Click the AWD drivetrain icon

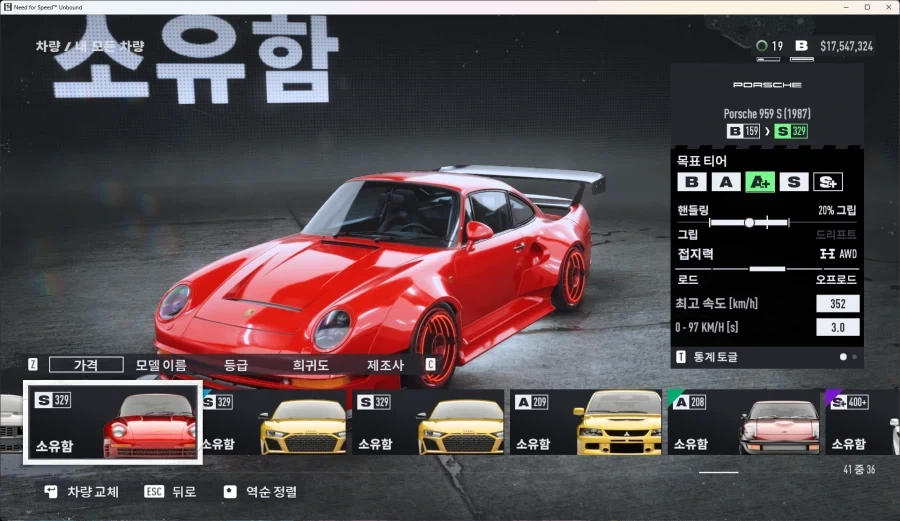click(x=827, y=254)
